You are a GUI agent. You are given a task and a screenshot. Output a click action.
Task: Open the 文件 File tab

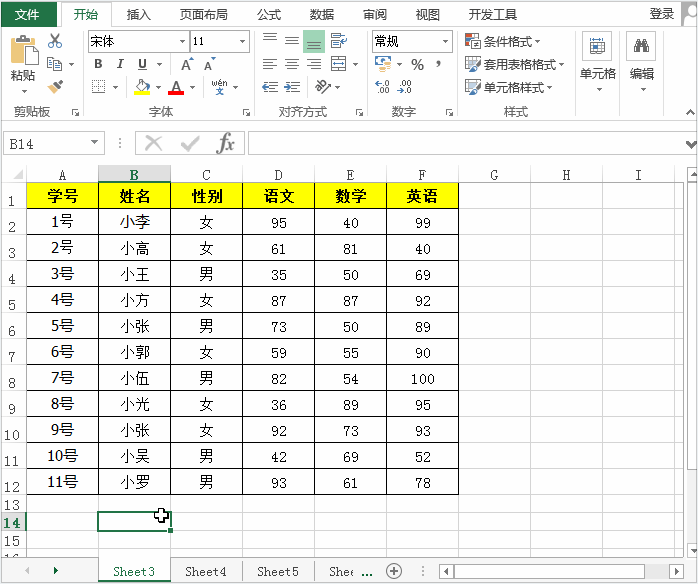[28, 15]
